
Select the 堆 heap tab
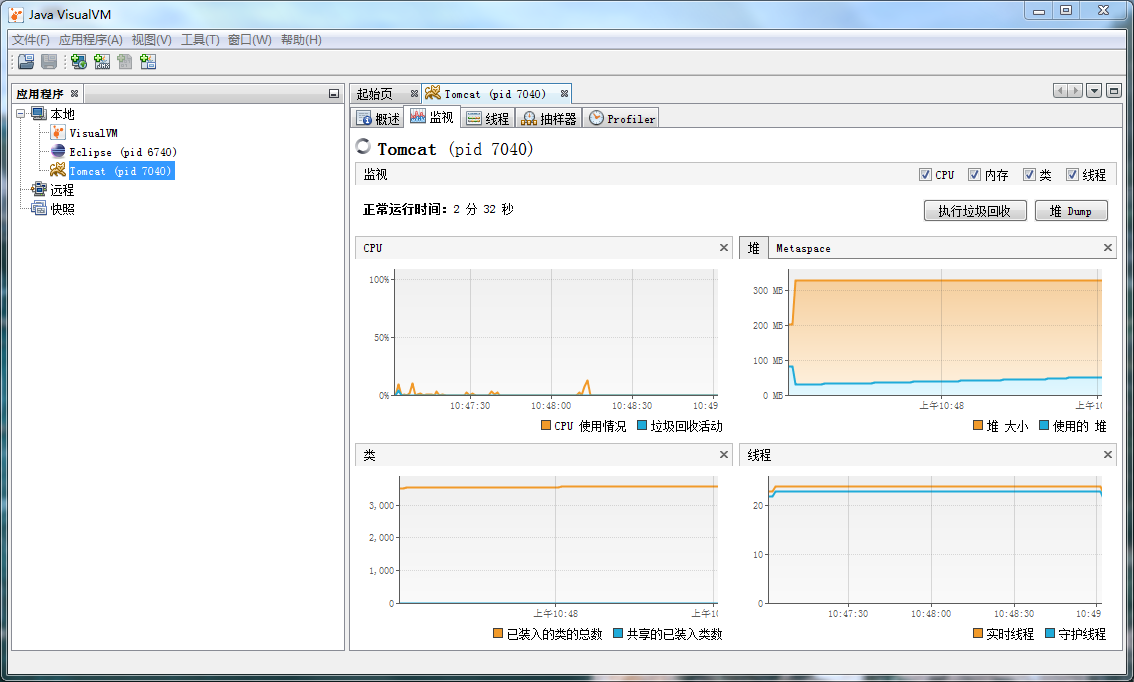(754, 248)
